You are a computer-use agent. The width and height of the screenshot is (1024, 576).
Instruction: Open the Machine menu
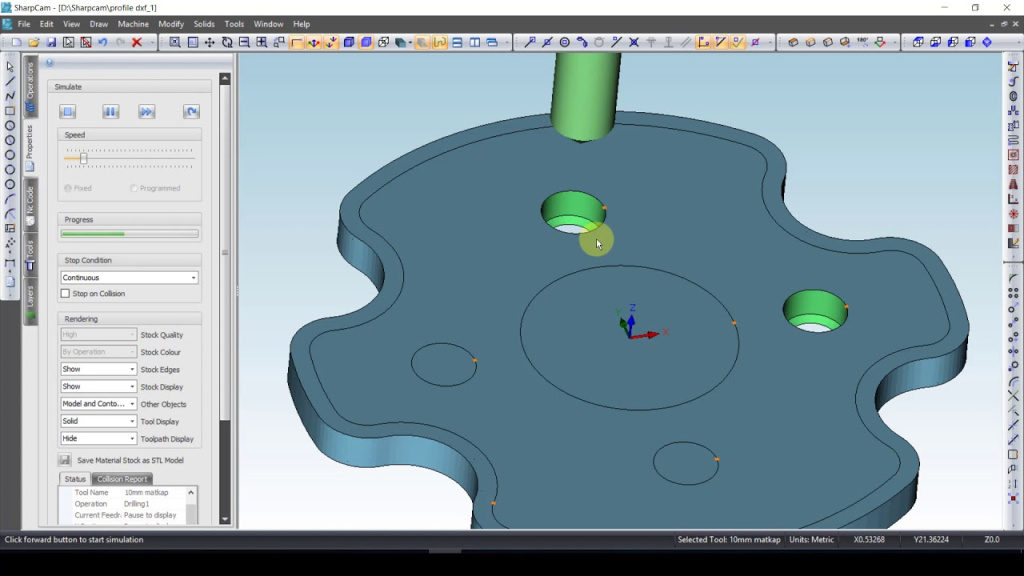point(133,24)
